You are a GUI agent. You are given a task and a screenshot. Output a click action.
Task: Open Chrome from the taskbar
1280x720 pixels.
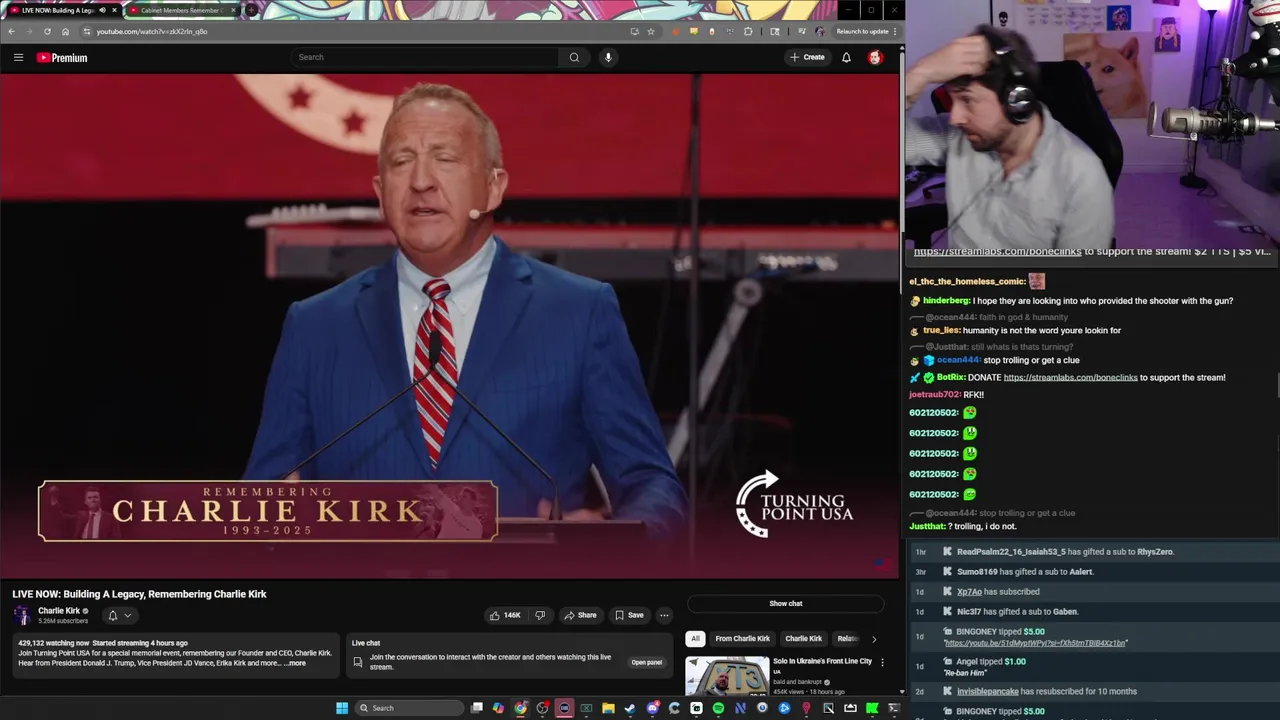[520, 708]
